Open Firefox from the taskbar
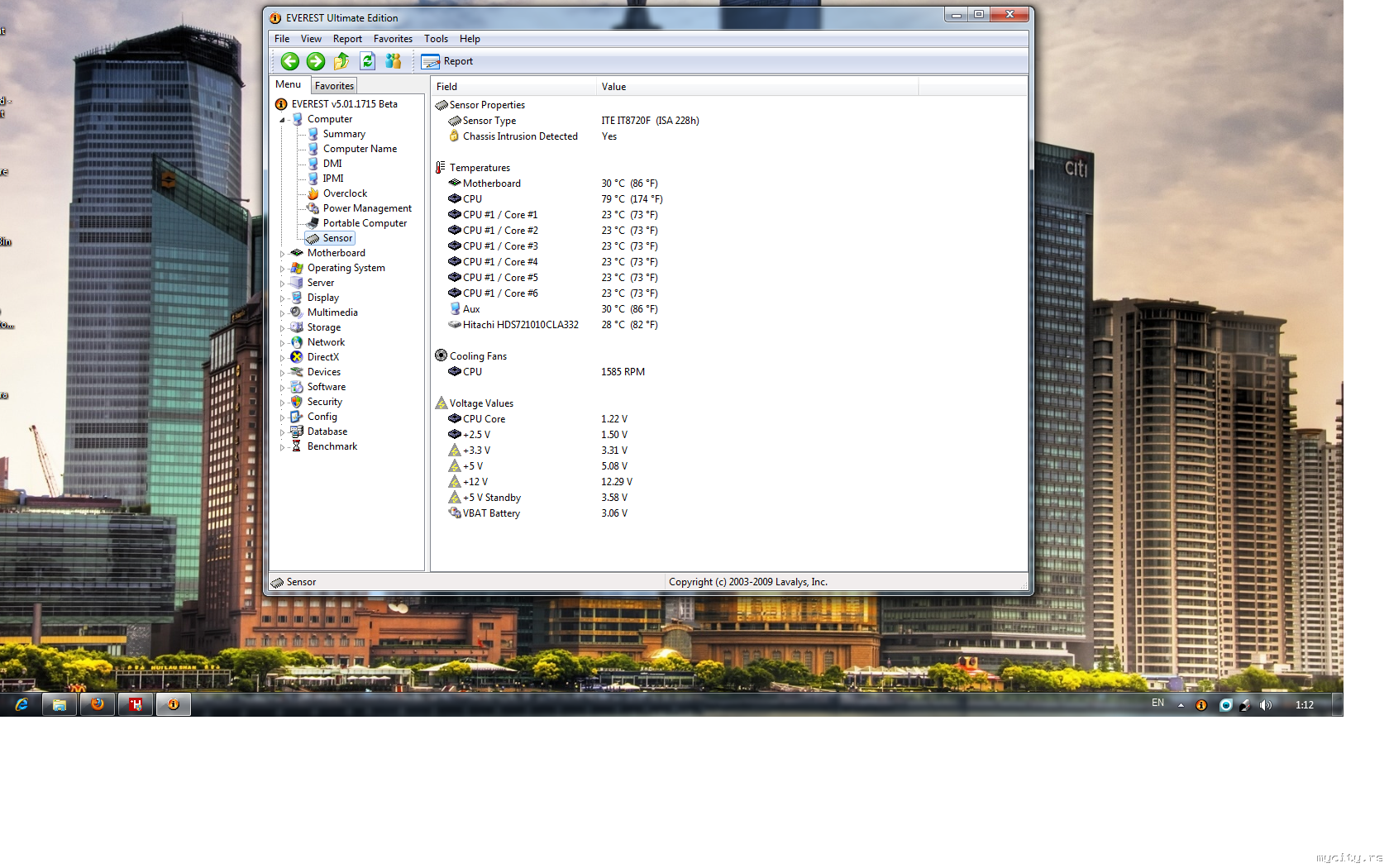The height and width of the screenshot is (868, 1389). pyautogui.click(x=98, y=704)
